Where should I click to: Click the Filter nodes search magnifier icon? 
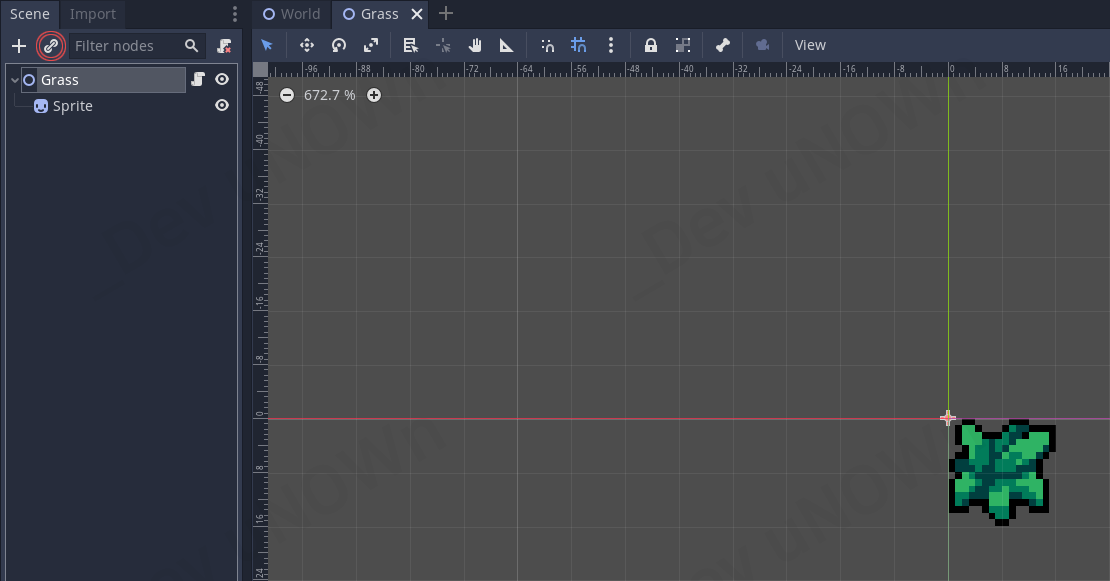(x=191, y=46)
